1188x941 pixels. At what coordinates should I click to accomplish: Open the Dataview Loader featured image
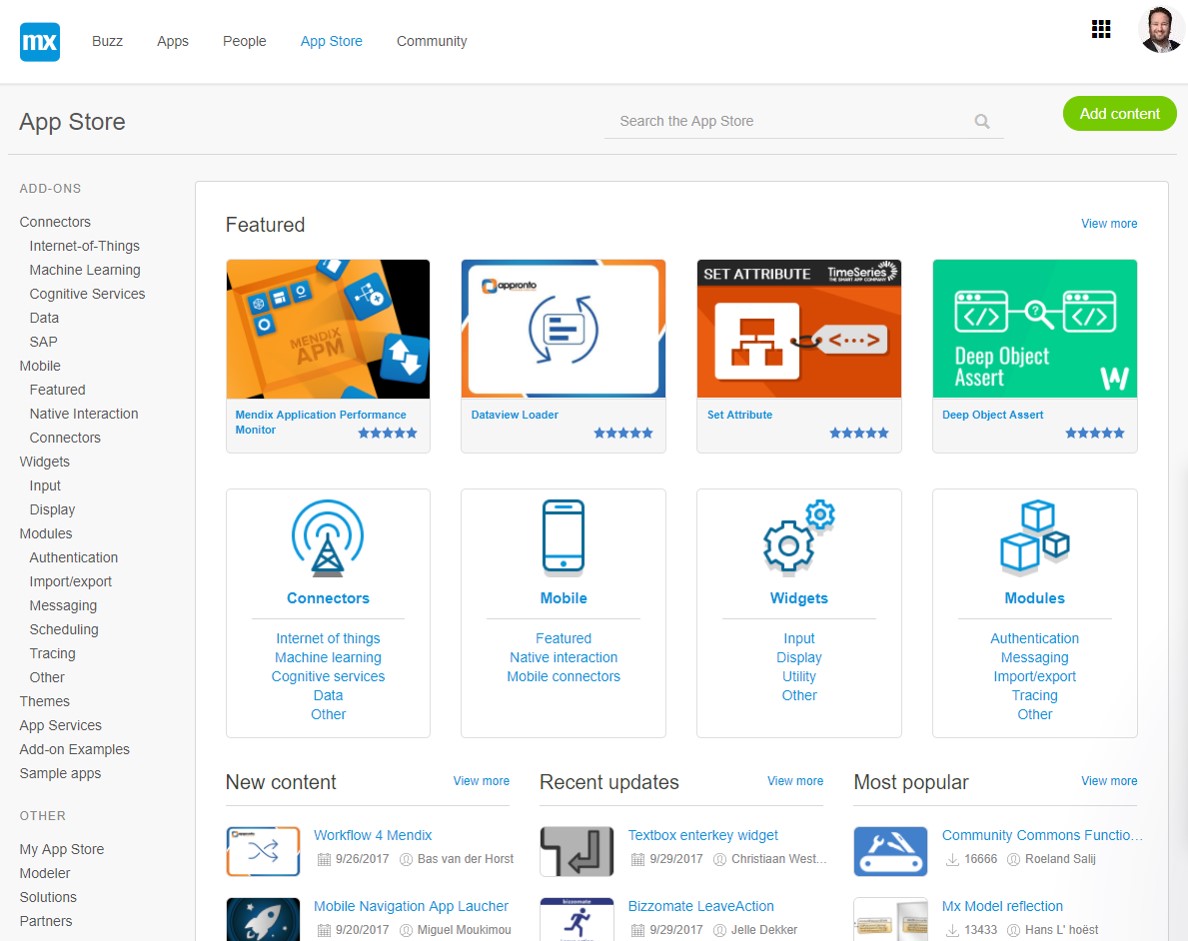[x=564, y=329]
